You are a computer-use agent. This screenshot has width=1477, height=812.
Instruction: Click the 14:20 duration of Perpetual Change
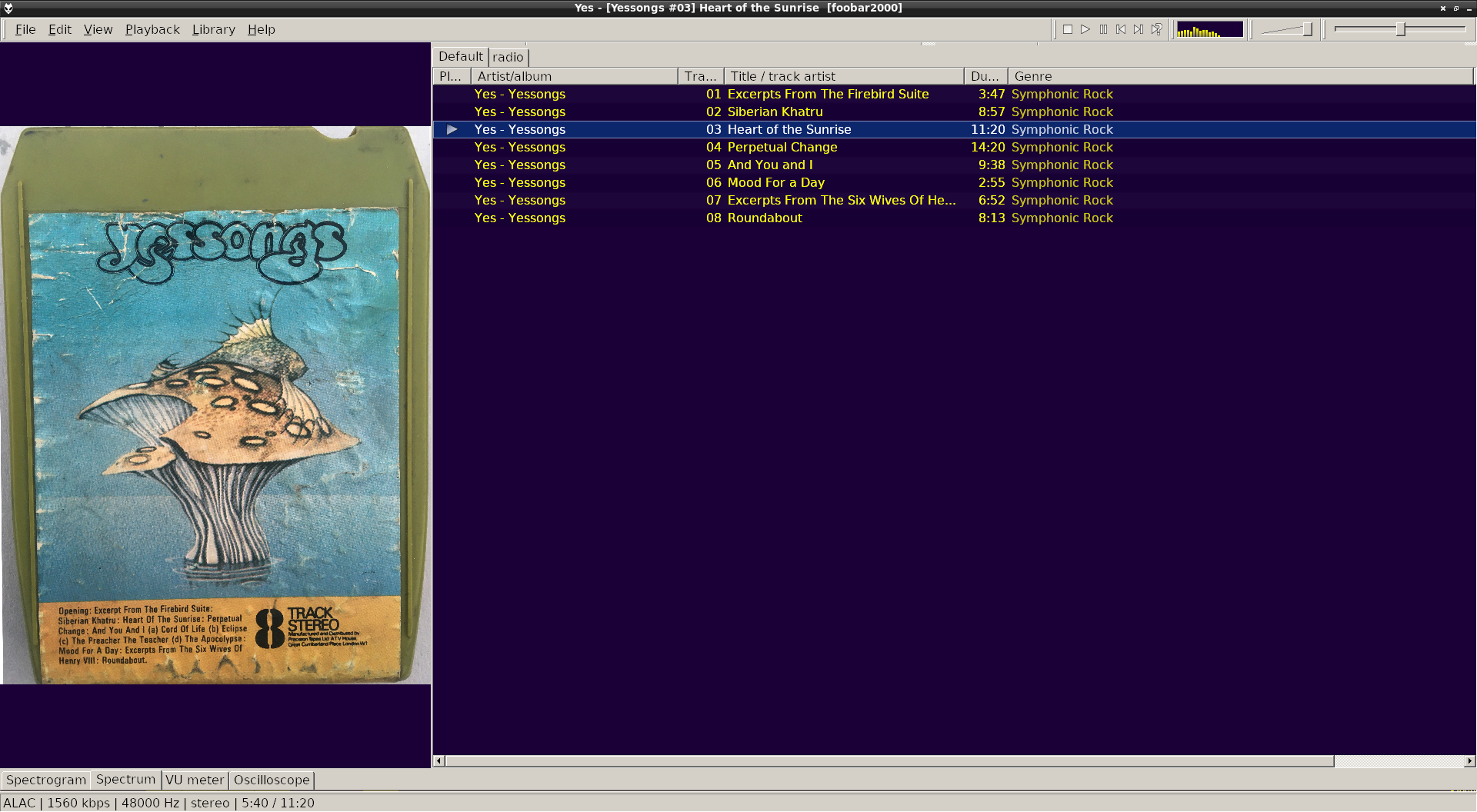[988, 147]
